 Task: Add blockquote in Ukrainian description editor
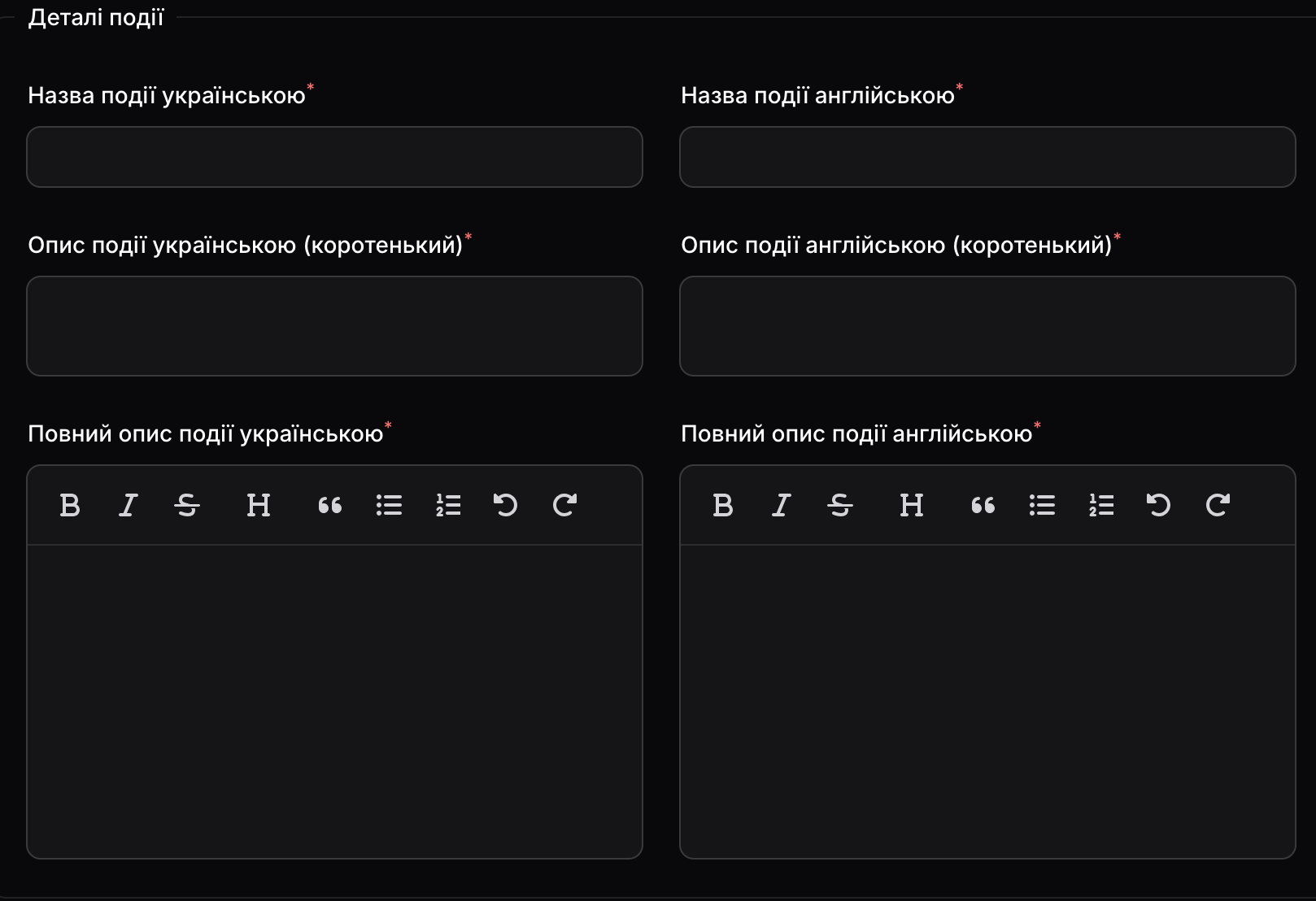point(329,505)
